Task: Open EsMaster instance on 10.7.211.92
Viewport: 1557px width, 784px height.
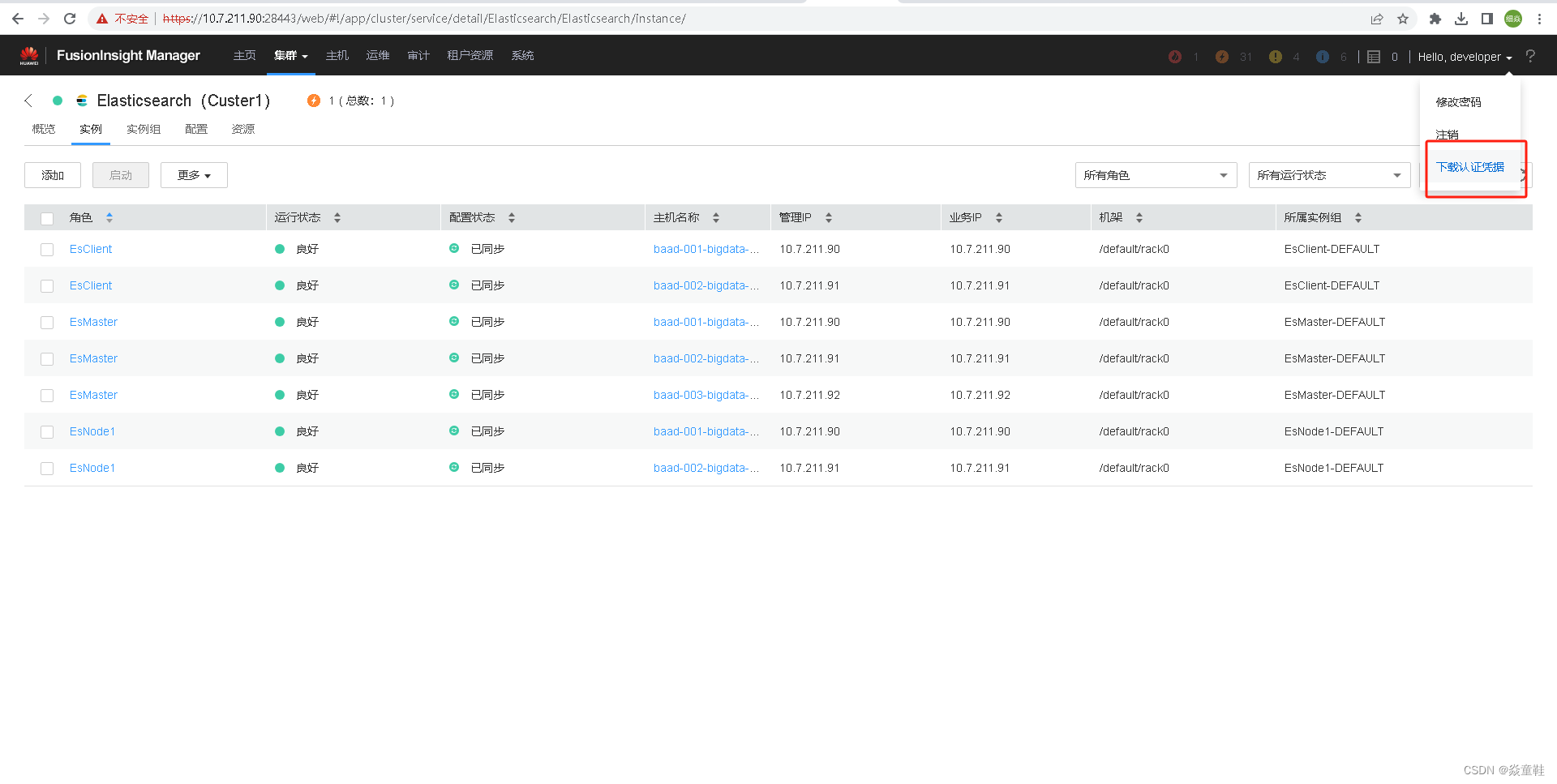Action: pos(93,395)
